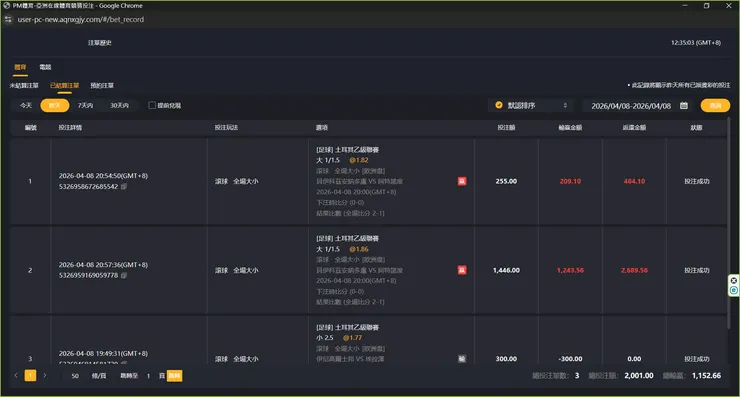Click win amount 1,243.56
Viewport: 740px width, 397px height.
[x=570, y=270]
